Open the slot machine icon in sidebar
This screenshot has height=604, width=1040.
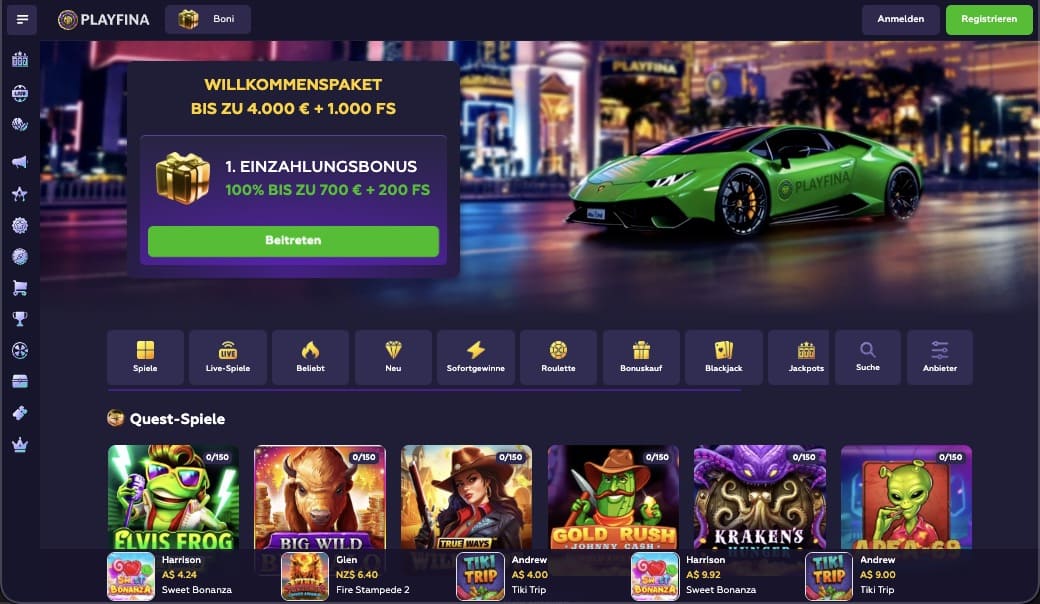click(20, 60)
